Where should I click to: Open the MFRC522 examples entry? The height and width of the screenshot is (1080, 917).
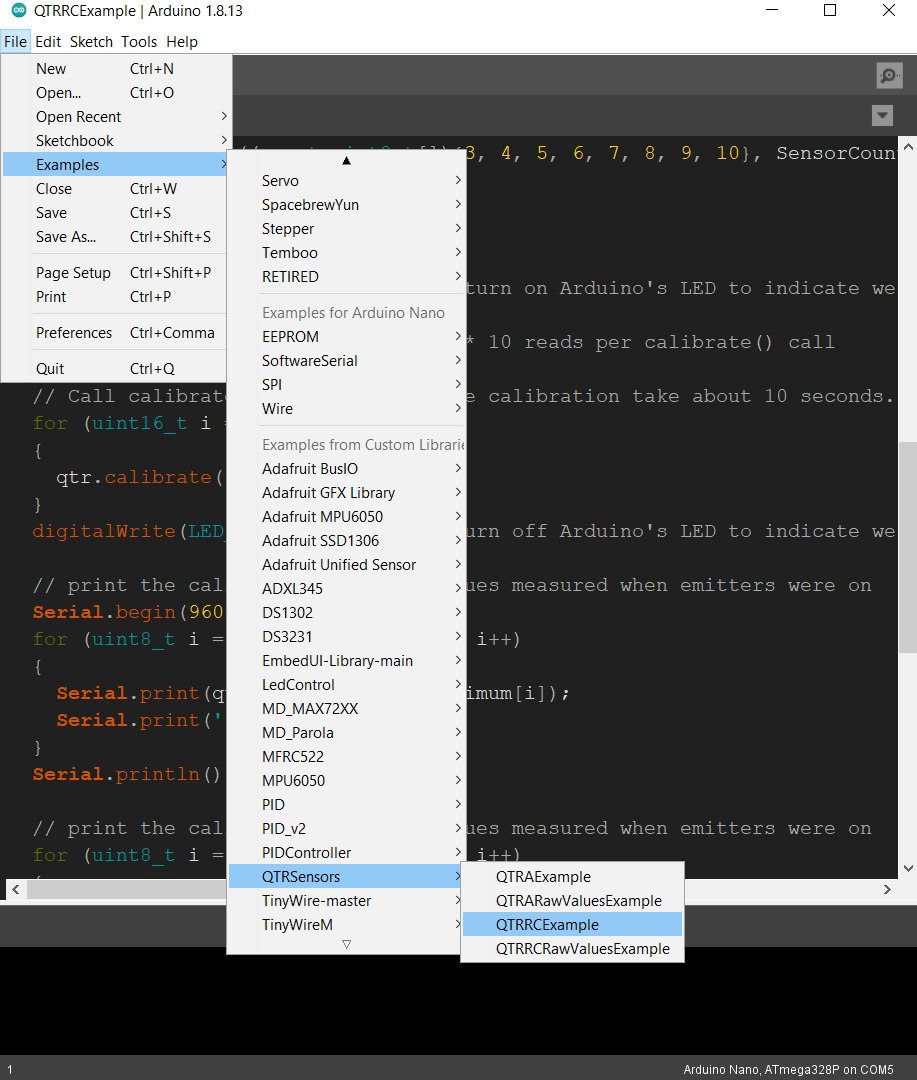(347, 757)
